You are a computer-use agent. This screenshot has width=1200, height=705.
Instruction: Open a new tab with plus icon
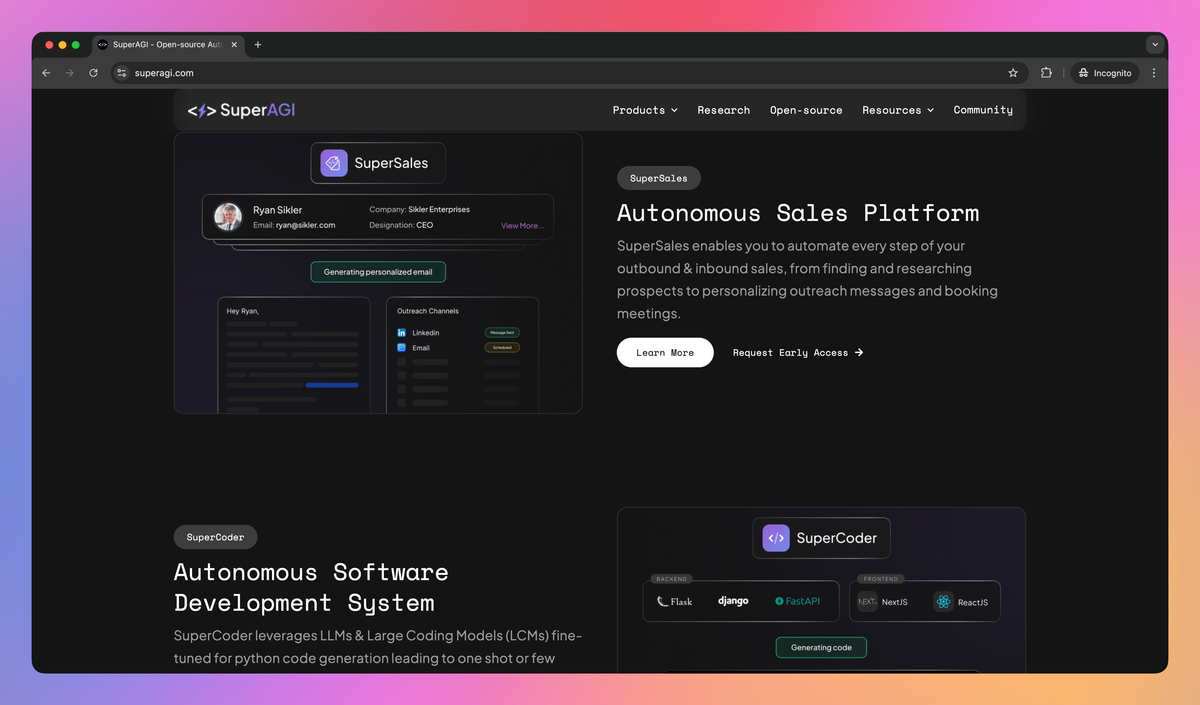pos(258,45)
